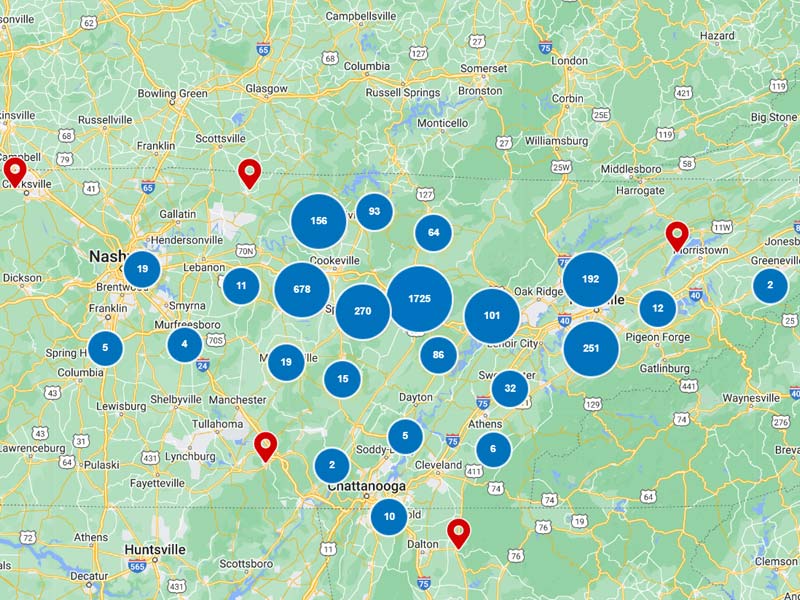Open the red pin north of Dalton
The image size is (800, 600).
(459, 533)
